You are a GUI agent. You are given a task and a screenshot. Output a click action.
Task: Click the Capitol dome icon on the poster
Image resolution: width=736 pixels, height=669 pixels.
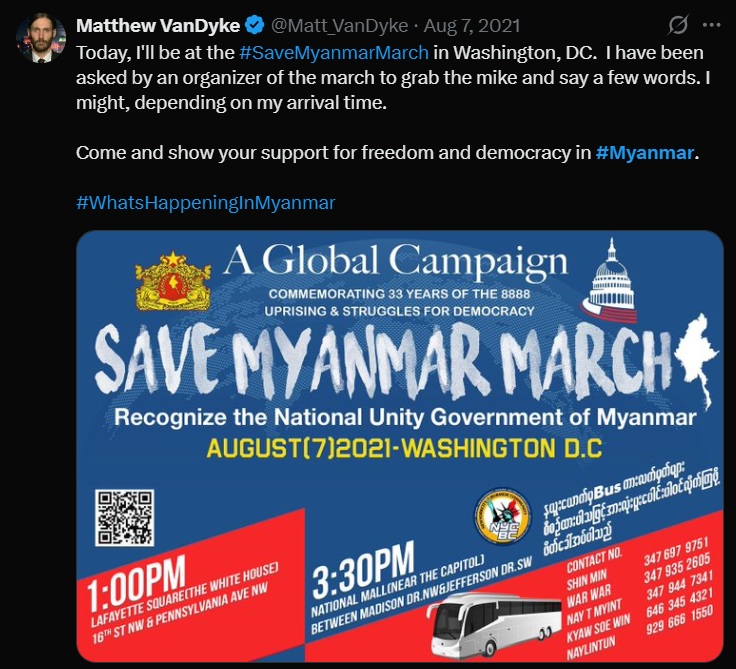point(610,281)
